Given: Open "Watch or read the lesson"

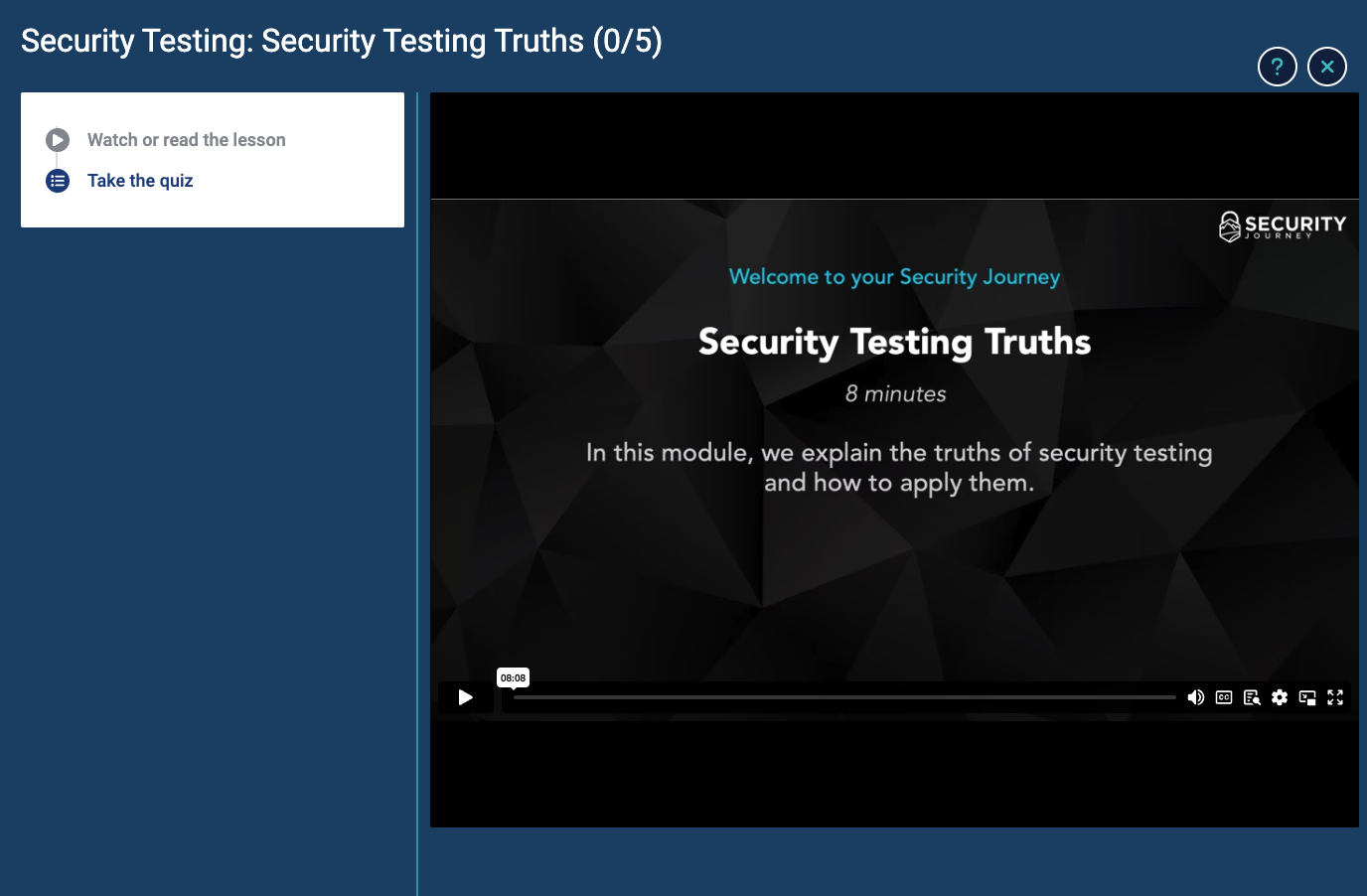Looking at the screenshot, I should [x=186, y=139].
